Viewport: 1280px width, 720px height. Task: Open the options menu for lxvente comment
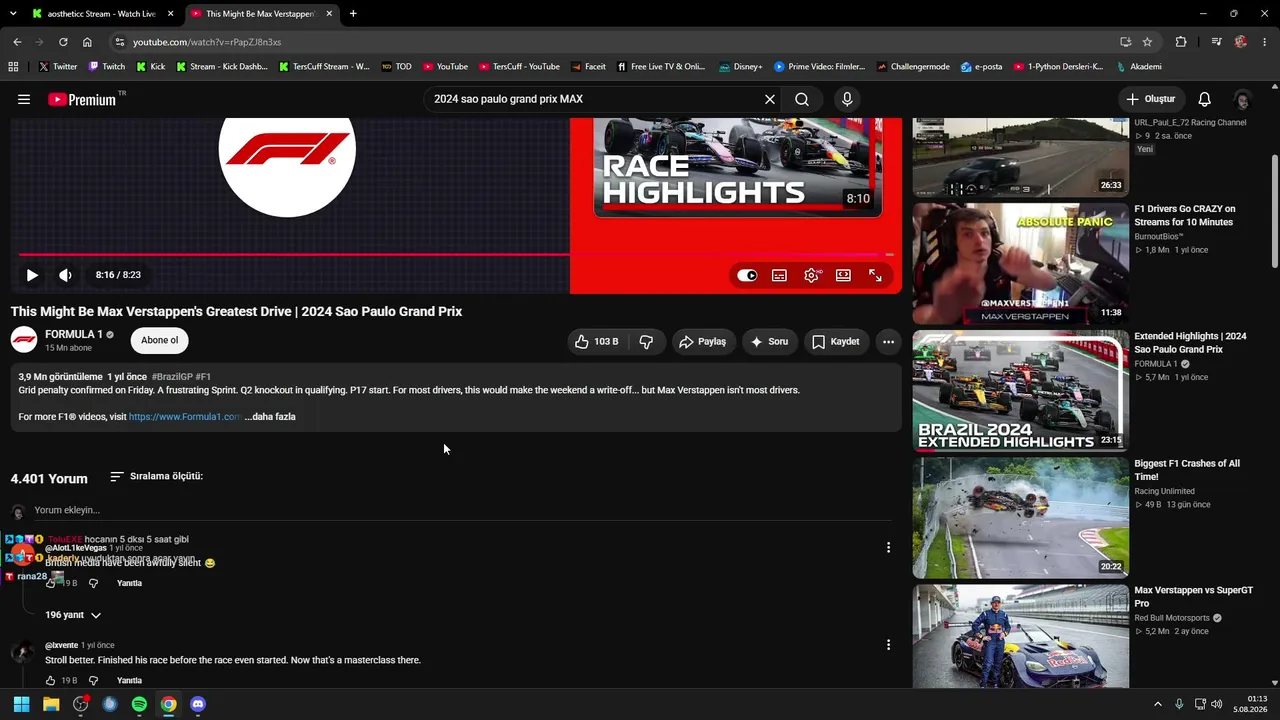point(888,645)
